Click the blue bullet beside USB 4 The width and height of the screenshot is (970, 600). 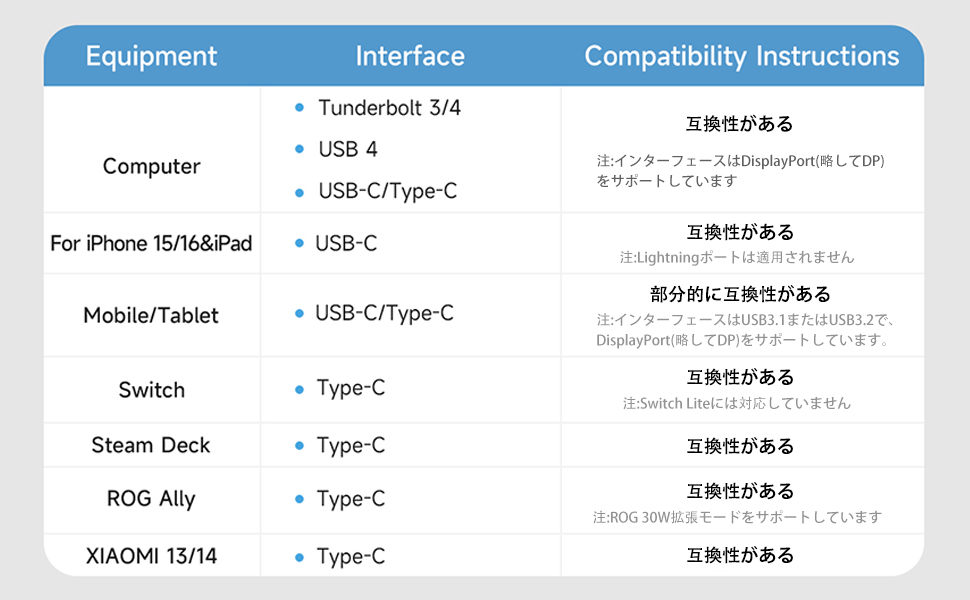tap(300, 149)
